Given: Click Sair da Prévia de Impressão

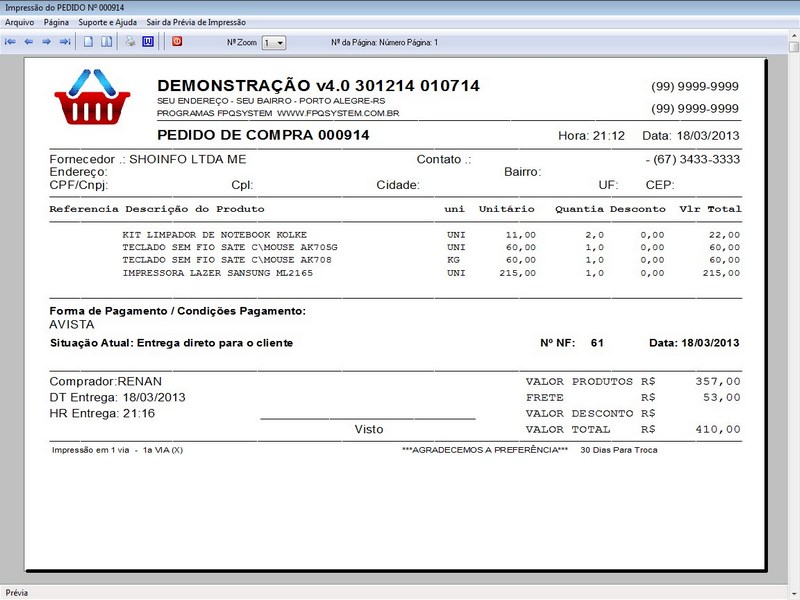Looking at the screenshot, I should [196, 22].
